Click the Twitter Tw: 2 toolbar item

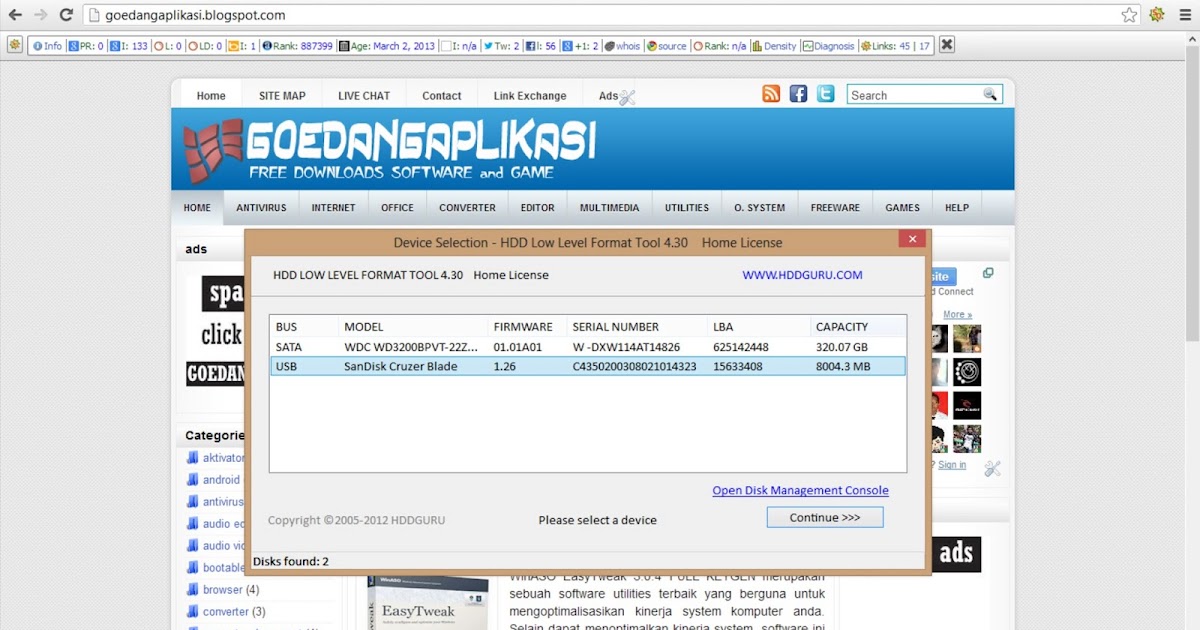[x=502, y=46]
